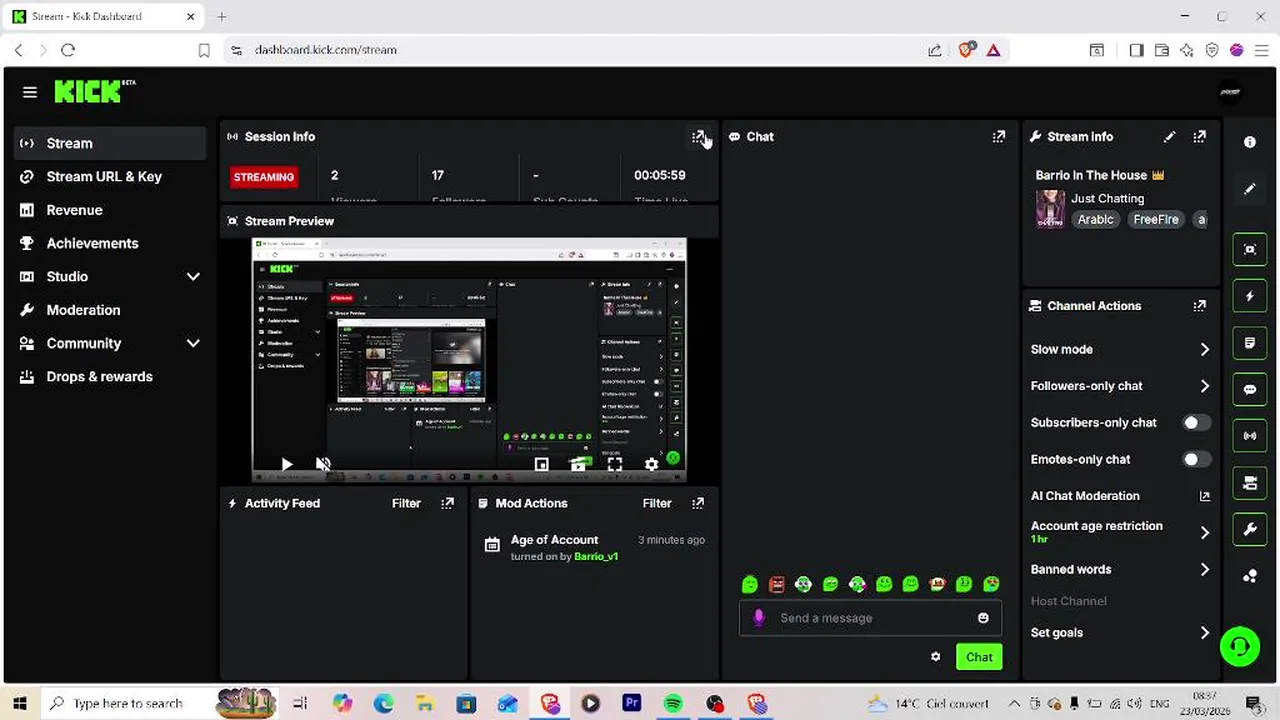Open emoji picker in message box

tap(983, 618)
